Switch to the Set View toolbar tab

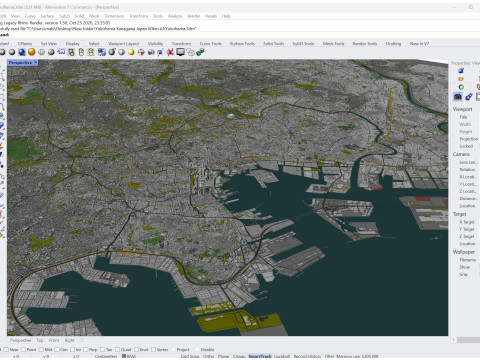click(x=49, y=44)
